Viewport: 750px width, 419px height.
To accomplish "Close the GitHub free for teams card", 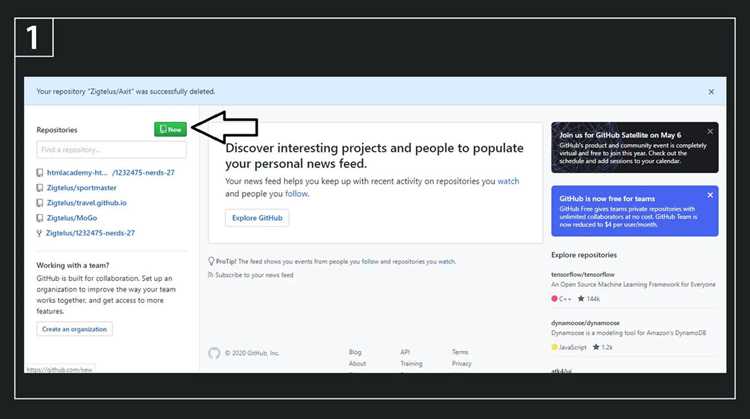I will tap(710, 195).
